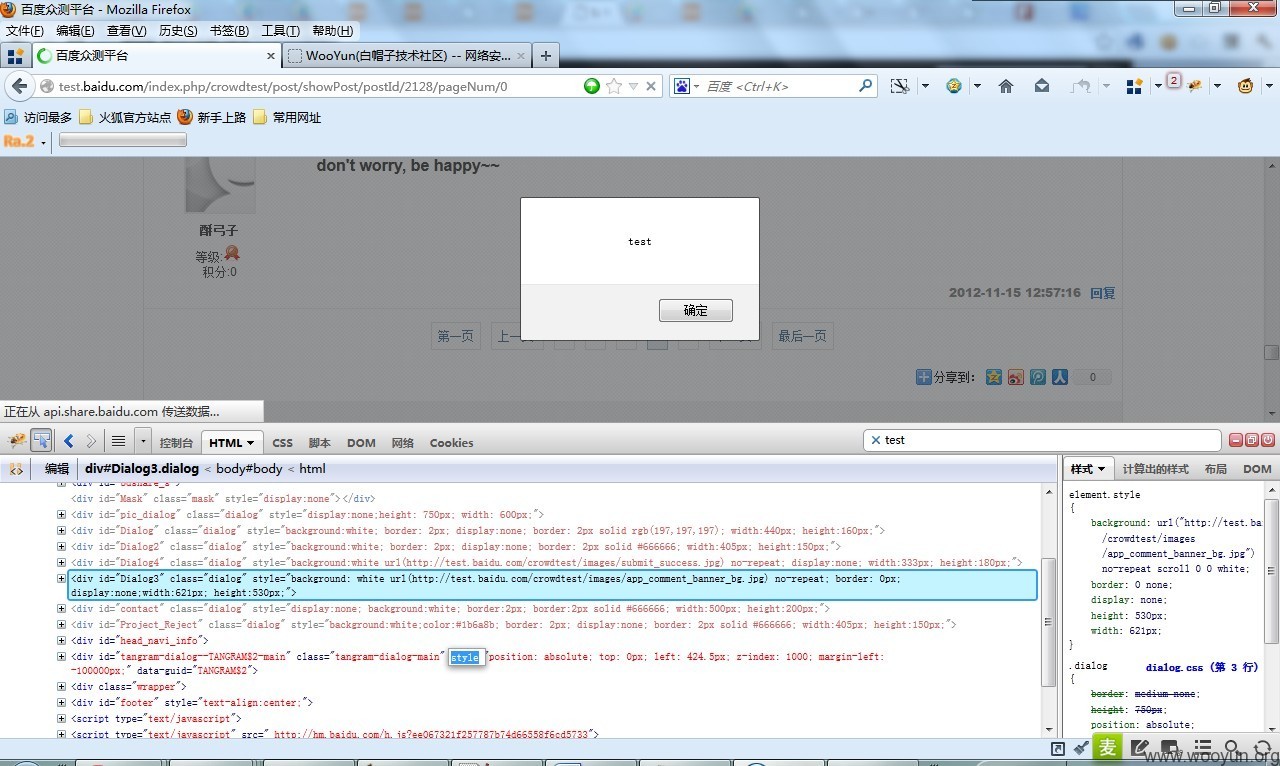Switch to 计算出的样式 side tab
Image resolution: width=1280 pixels, height=766 pixels.
pos(1155,469)
